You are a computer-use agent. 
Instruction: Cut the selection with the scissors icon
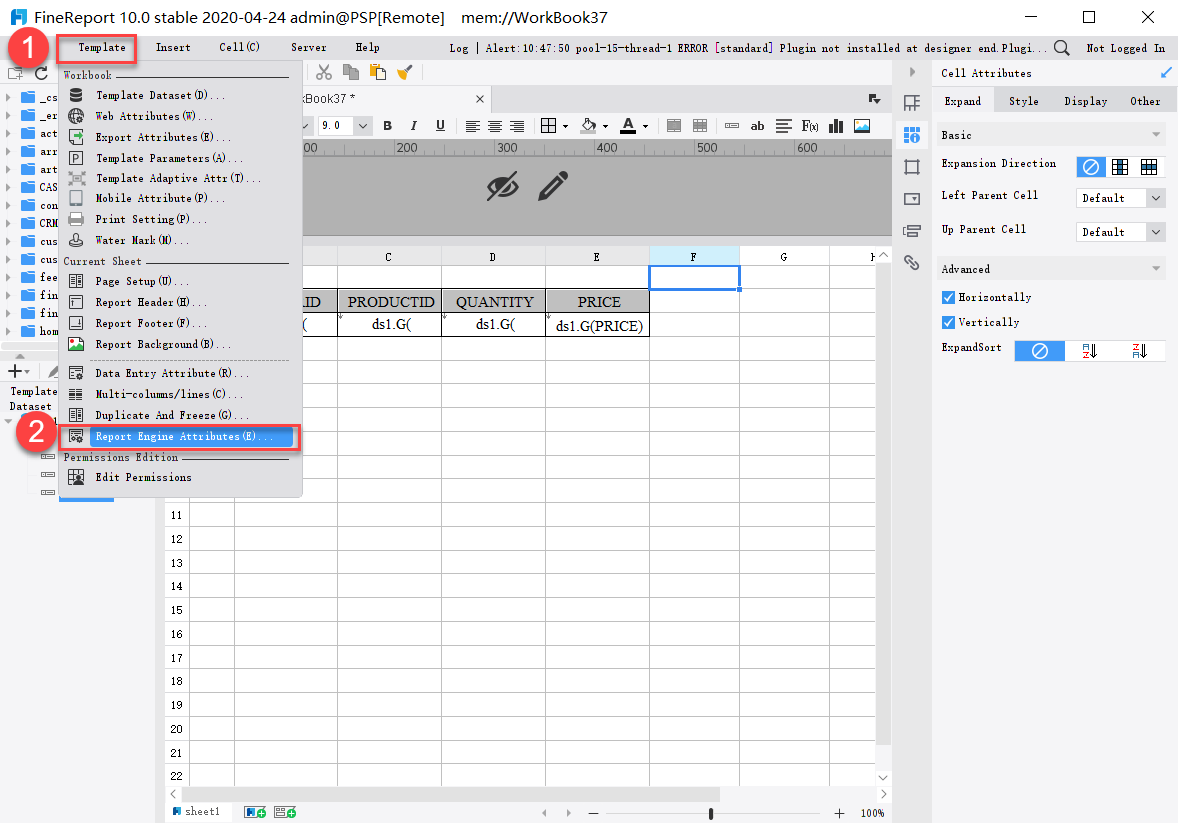point(323,71)
